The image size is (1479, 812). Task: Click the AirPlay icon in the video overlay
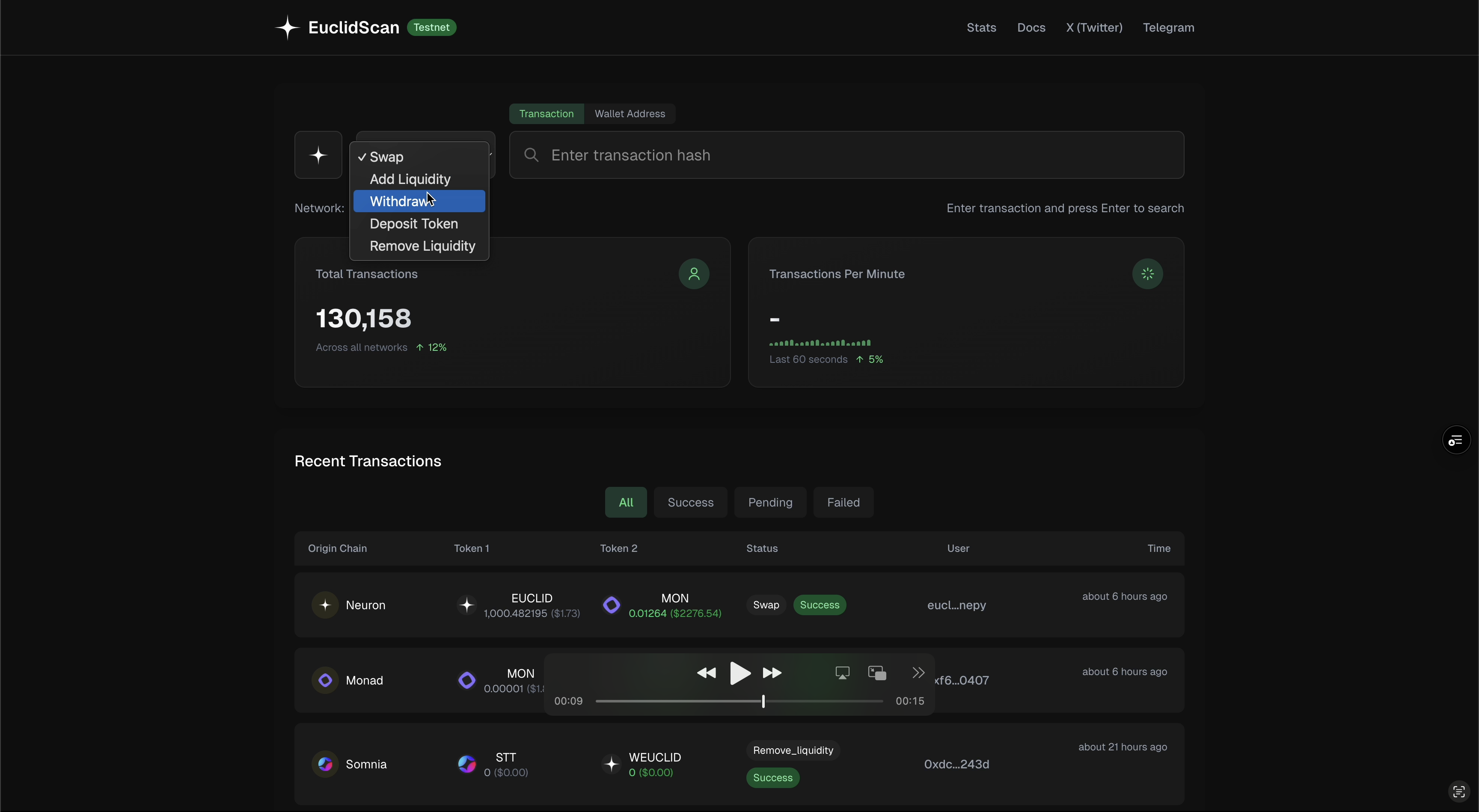point(842,673)
